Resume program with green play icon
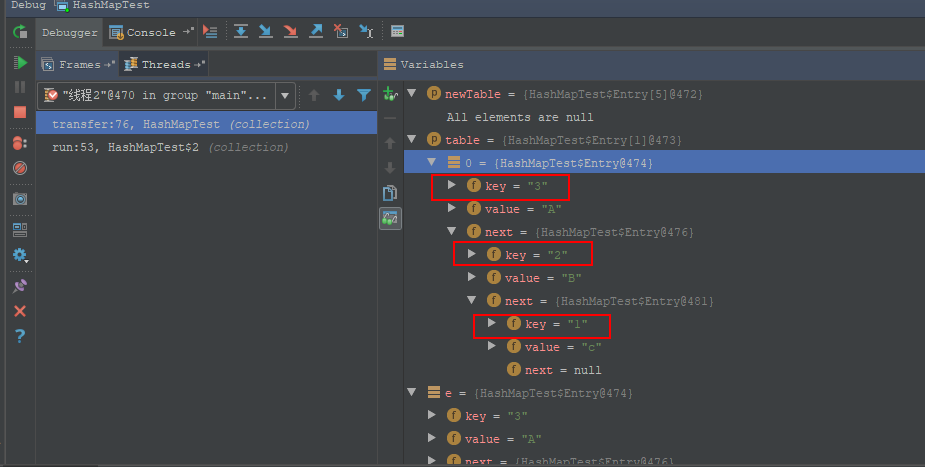This screenshot has height=467, width=925. (20, 63)
